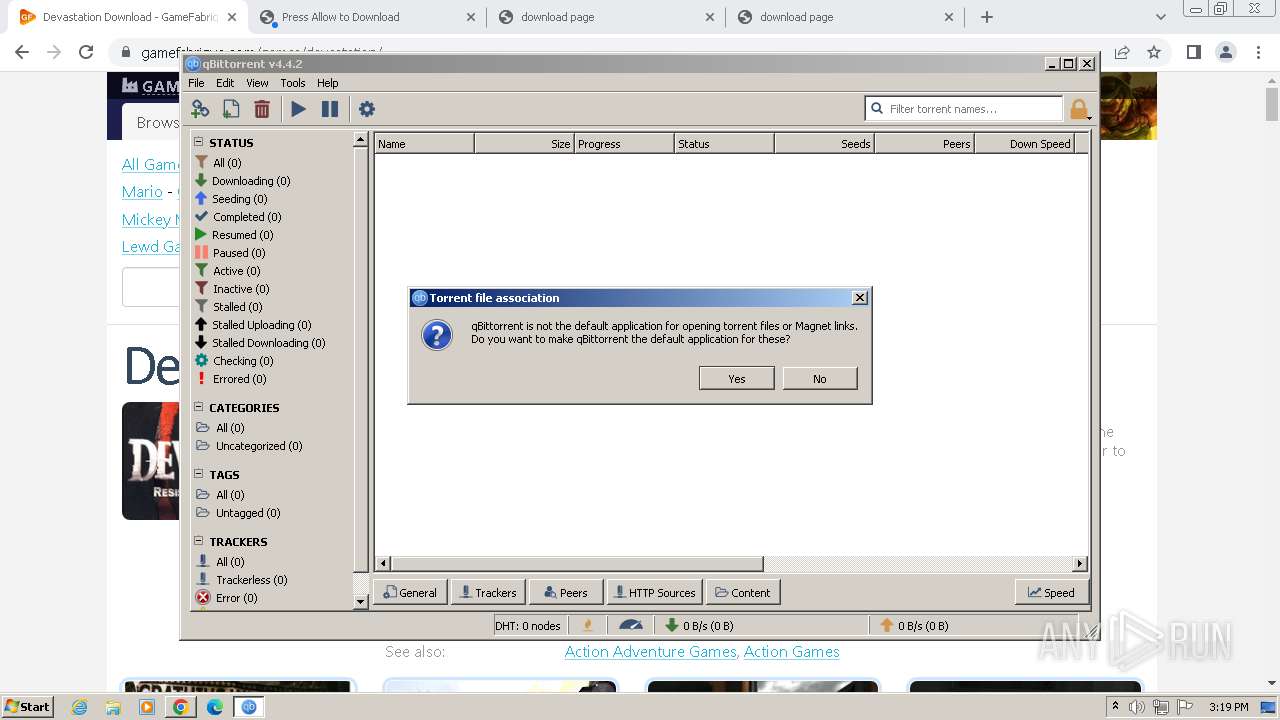
Task: Open the Speed graph tab
Action: tap(1051, 592)
